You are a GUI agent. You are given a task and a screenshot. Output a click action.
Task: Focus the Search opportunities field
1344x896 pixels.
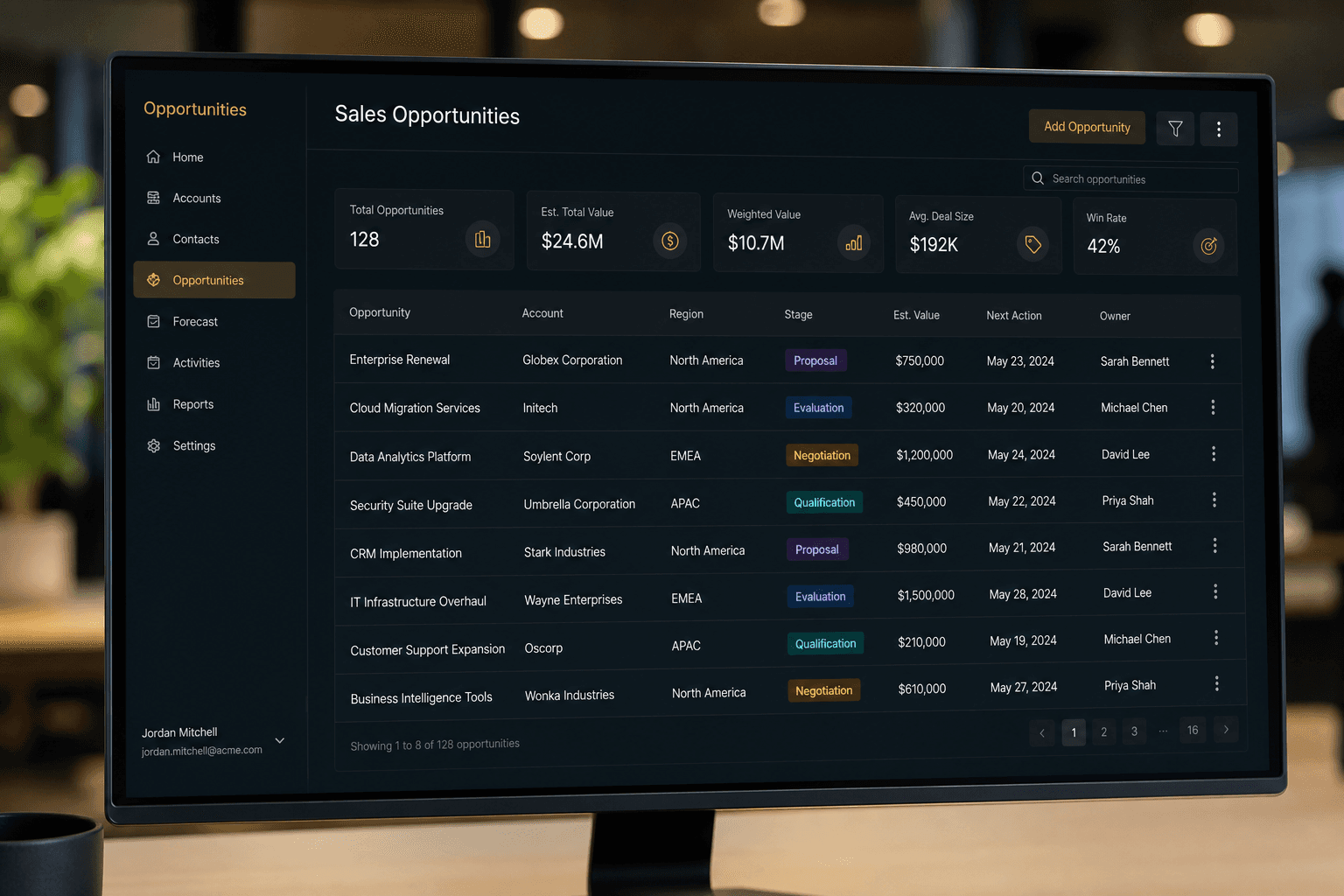[x=1130, y=179]
